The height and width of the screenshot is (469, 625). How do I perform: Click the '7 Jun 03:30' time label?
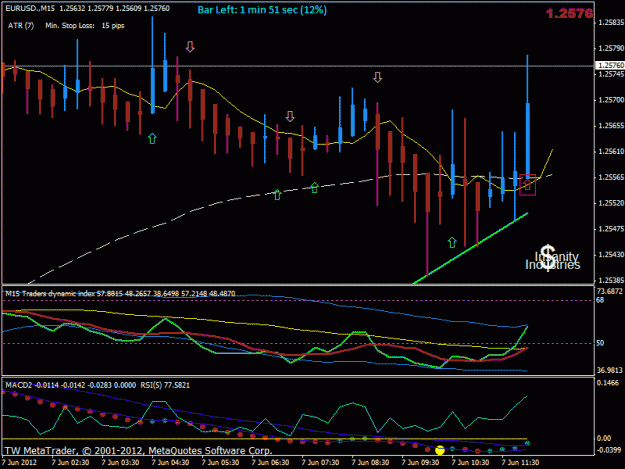coord(120,463)
